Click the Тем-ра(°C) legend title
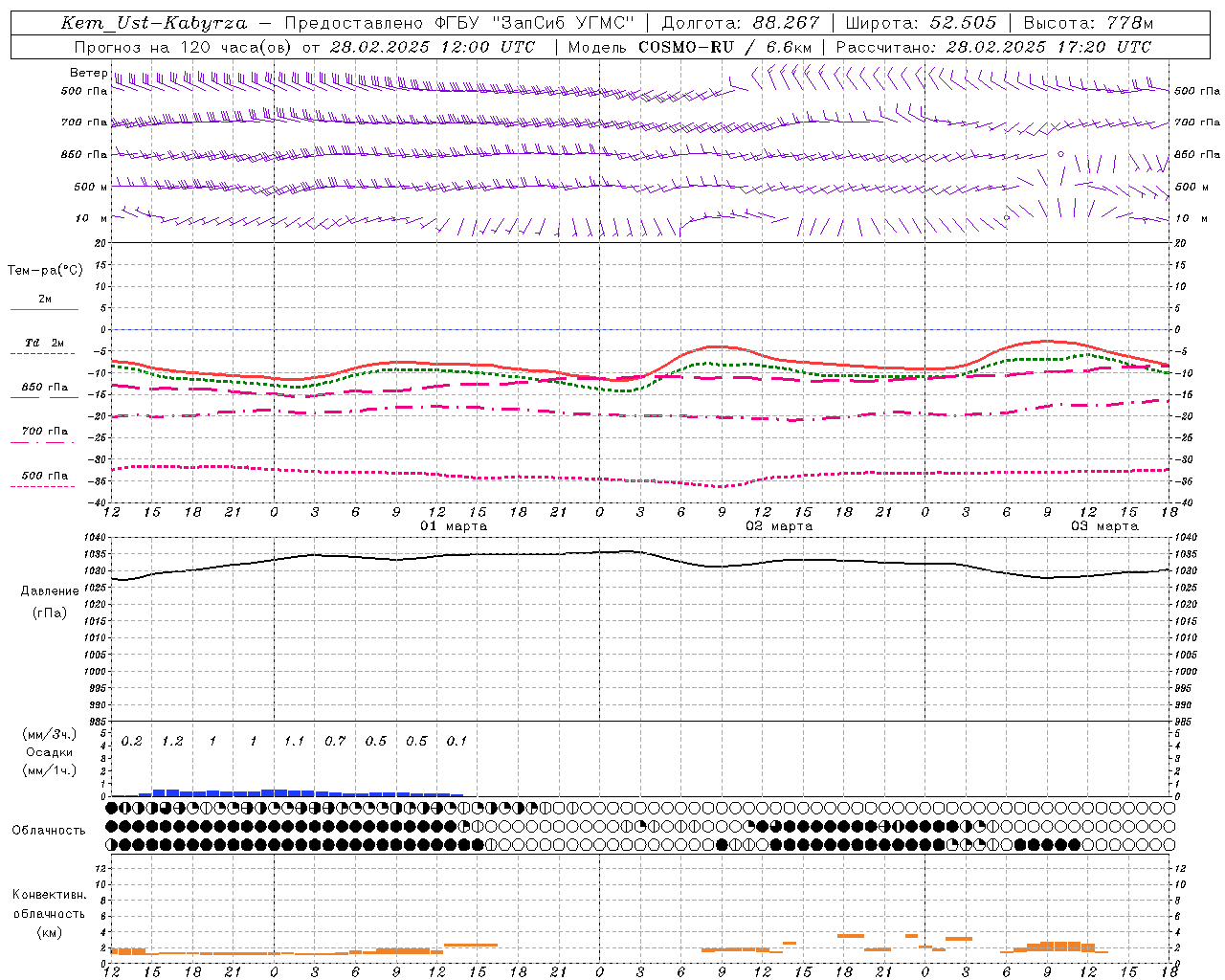1225x980 pixels. (x=45, y=271)
